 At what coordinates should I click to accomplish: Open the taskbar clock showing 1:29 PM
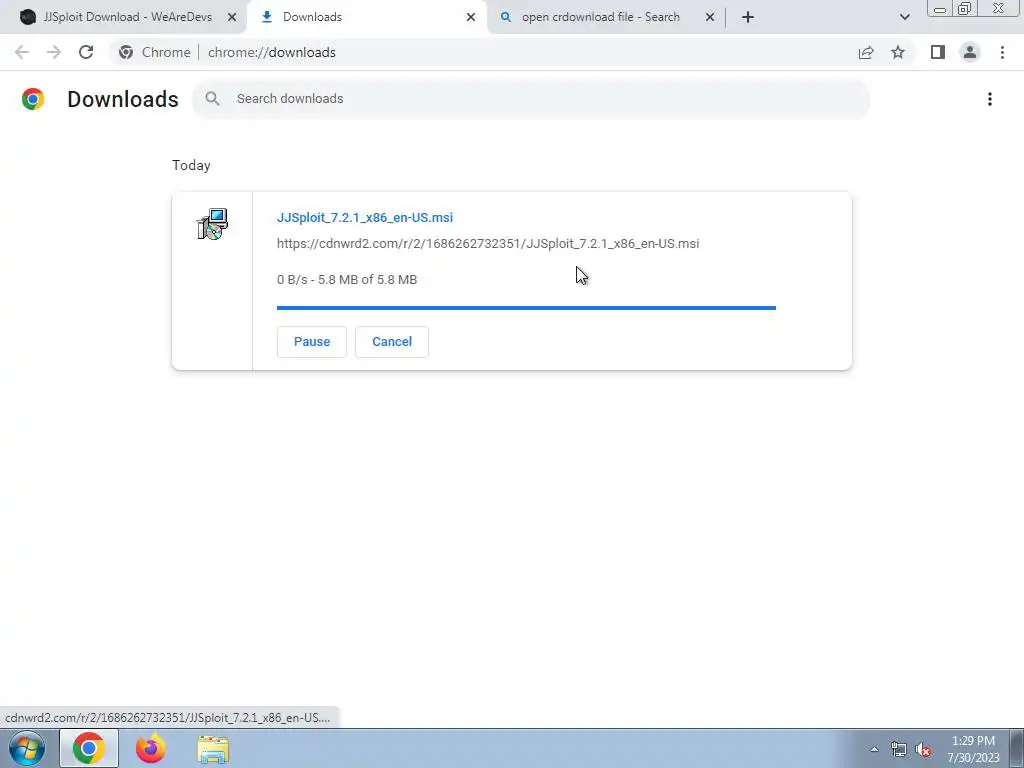(x=973, y=749)
